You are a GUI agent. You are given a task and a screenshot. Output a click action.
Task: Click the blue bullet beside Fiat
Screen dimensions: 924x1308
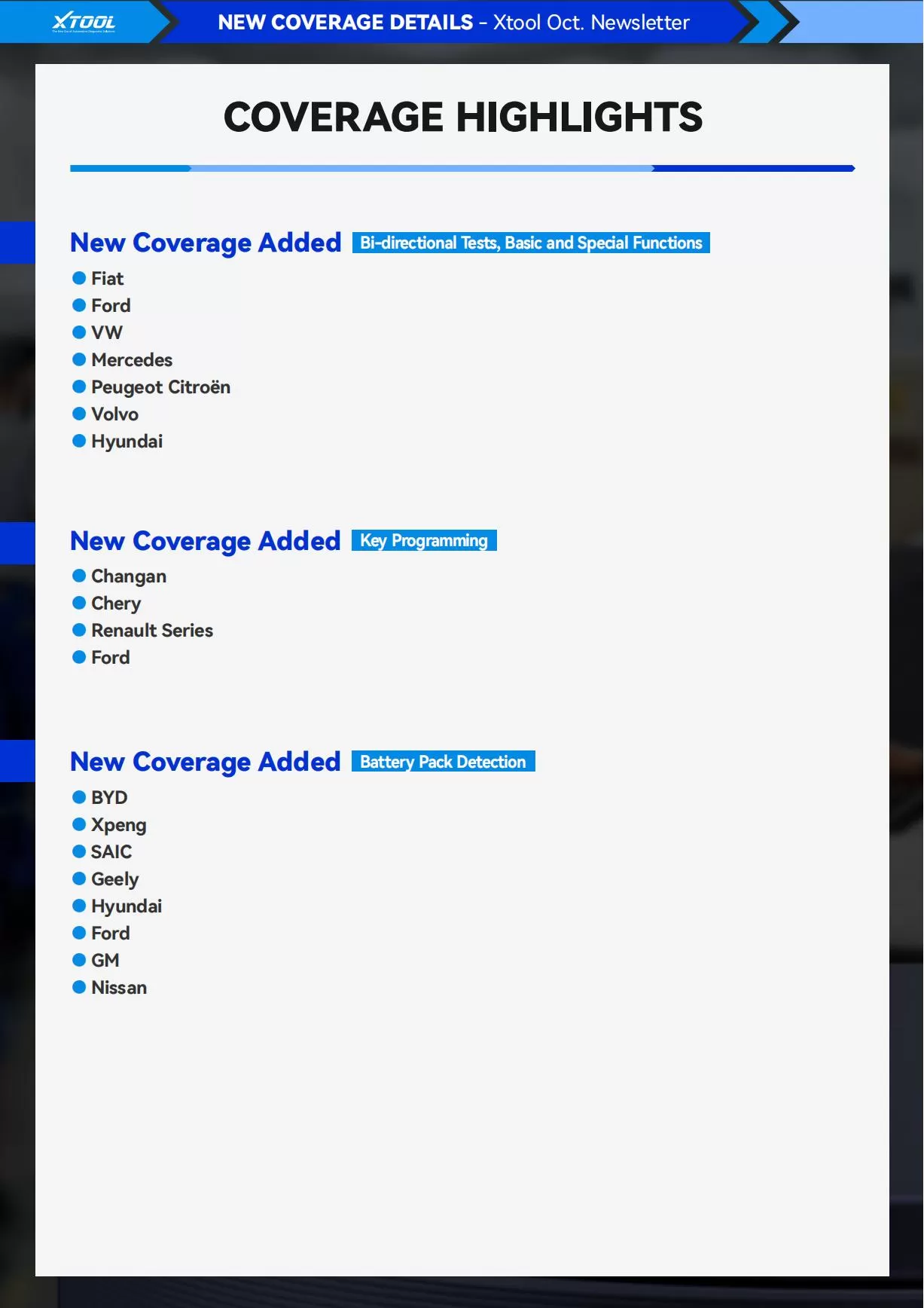[79, 278]
